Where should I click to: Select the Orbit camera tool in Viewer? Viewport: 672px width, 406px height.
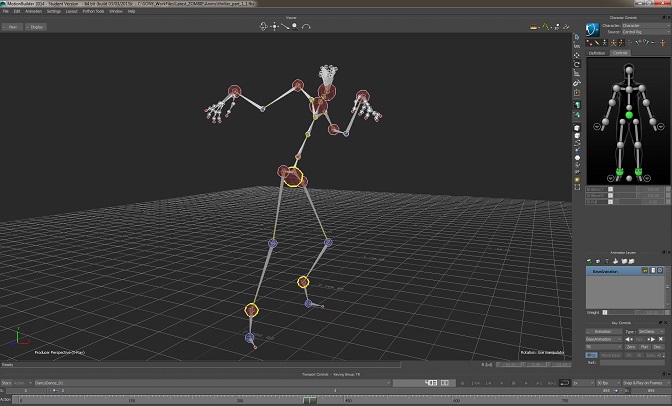(264, 27)
